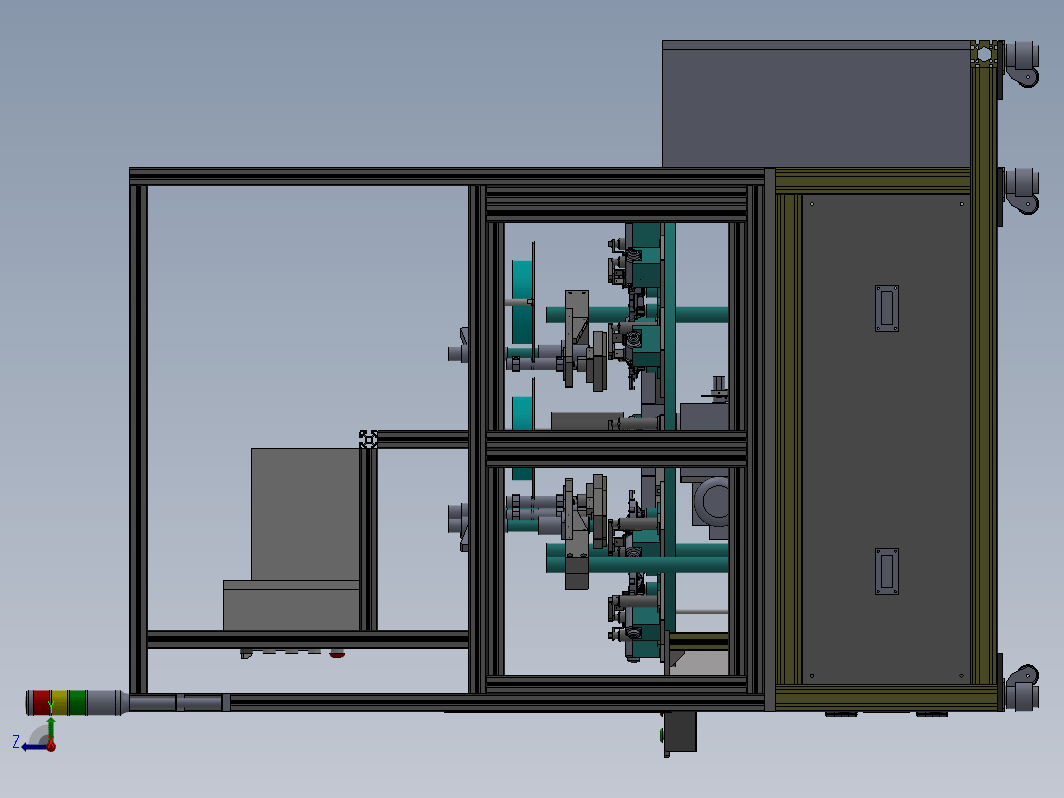Select the green segment of signal tower light
This screenshot has width=1064, height=798.
tap(77, 703)
